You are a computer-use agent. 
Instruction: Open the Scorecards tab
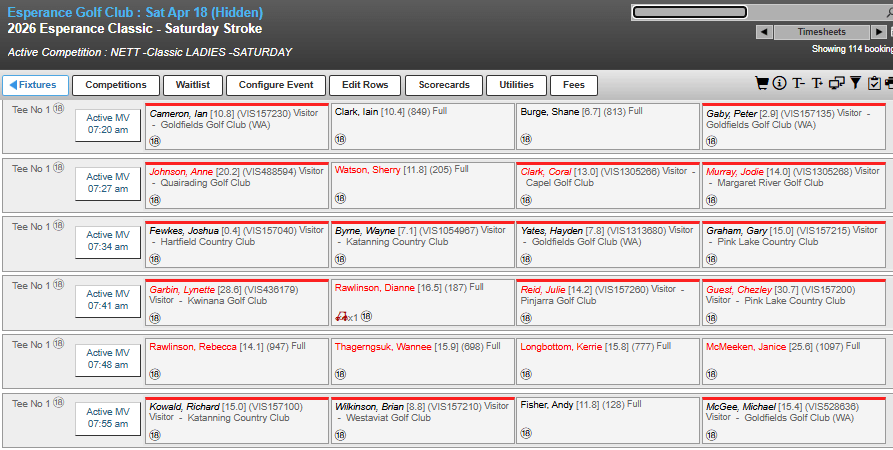[x=444, y=85]
